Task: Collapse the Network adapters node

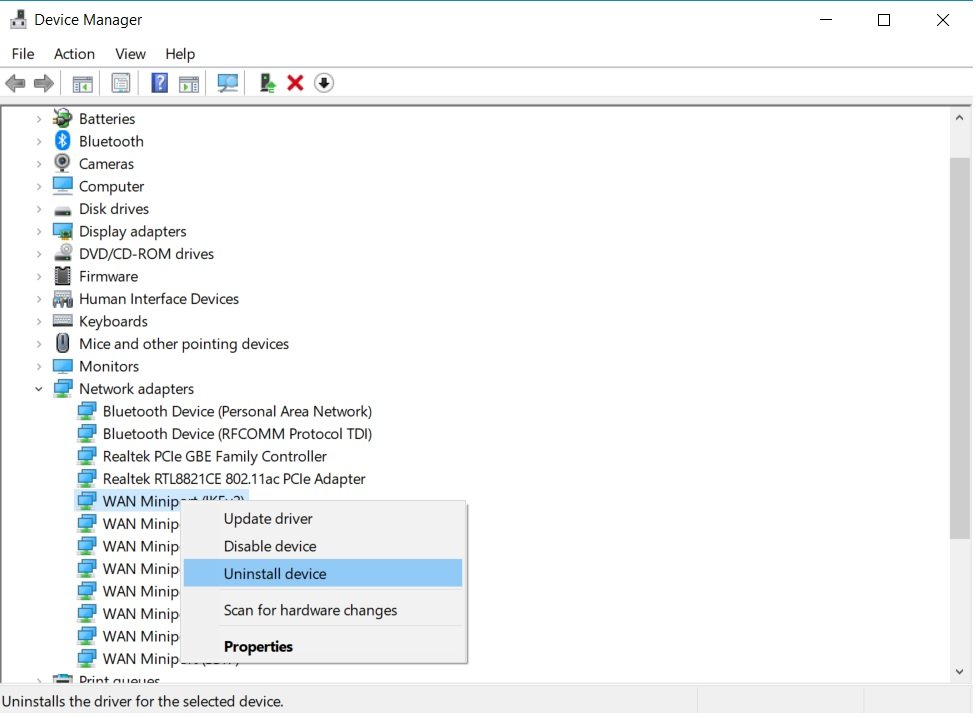Action: (x=39, y=389)
